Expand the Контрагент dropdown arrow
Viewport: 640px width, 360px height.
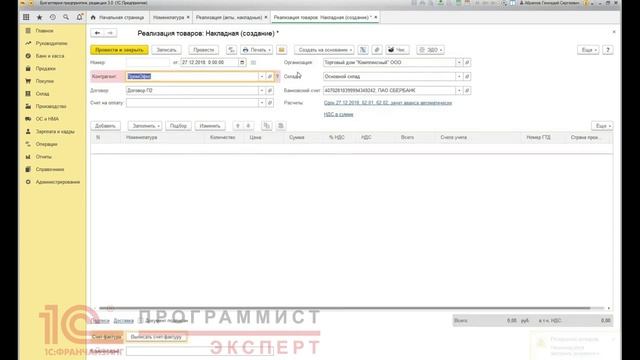click(262, 76)
